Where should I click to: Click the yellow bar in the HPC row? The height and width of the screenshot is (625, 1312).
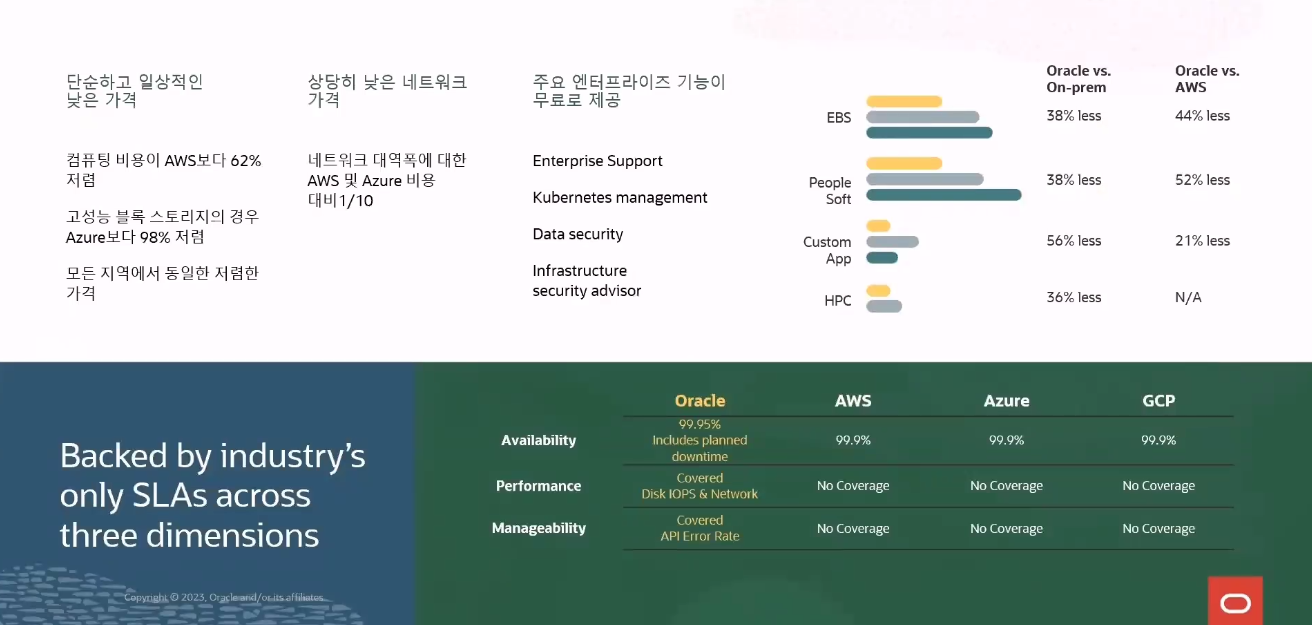[x=878, y=291]
